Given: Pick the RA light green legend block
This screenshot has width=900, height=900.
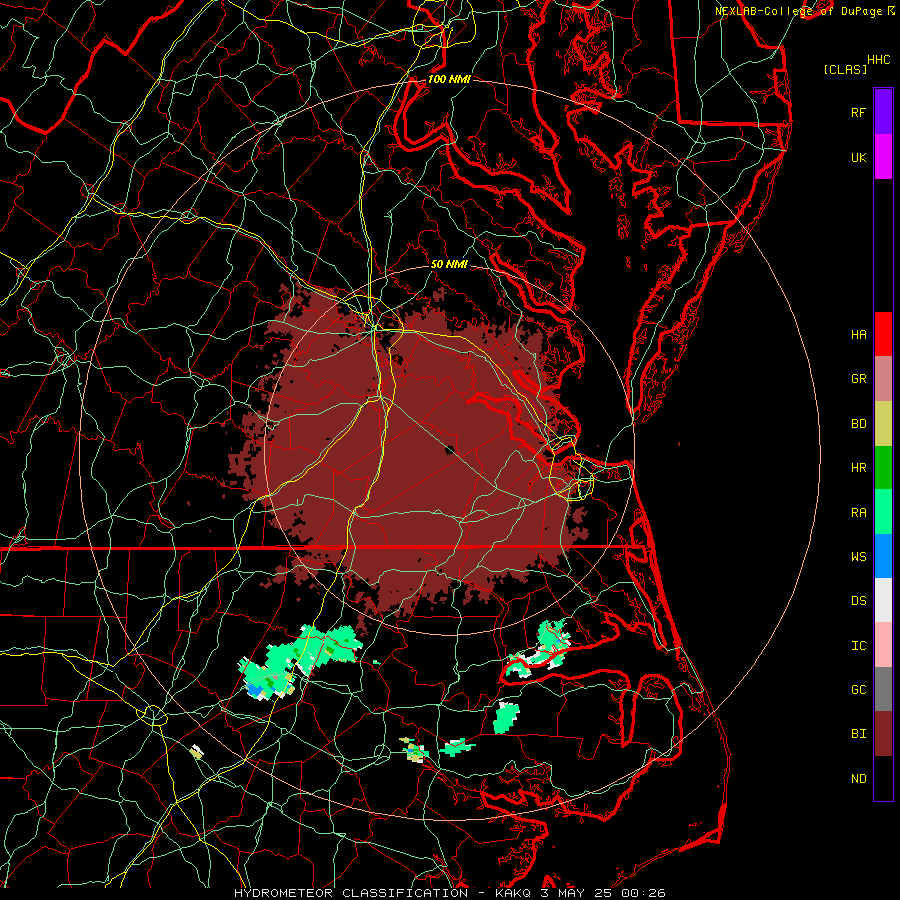Looking at the screenshot, I should (x=883, y=512).
